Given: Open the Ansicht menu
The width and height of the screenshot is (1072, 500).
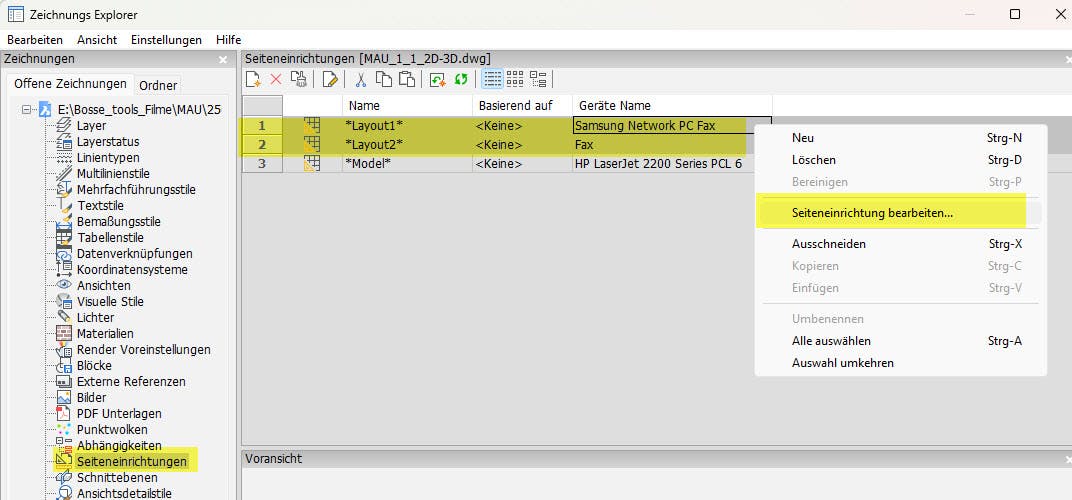Looking at the screenshot, I should tap(97, 40).
